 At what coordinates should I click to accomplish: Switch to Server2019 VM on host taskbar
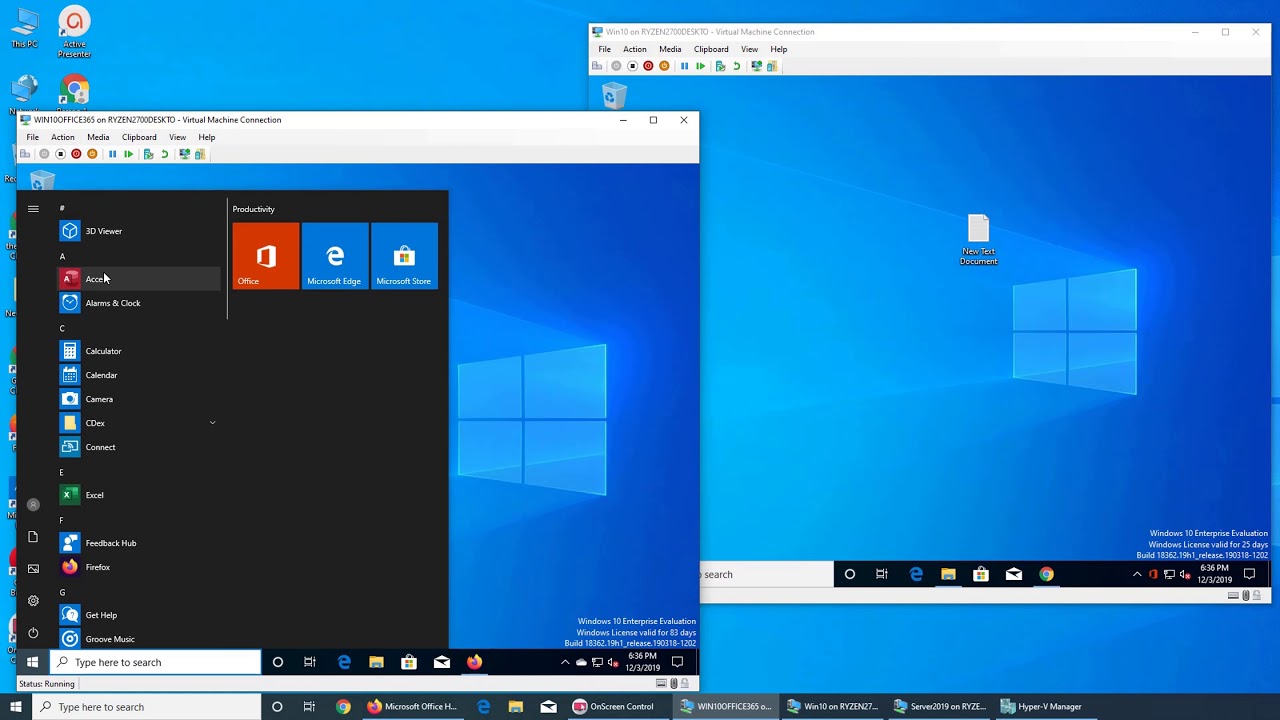tap(940, 707)
